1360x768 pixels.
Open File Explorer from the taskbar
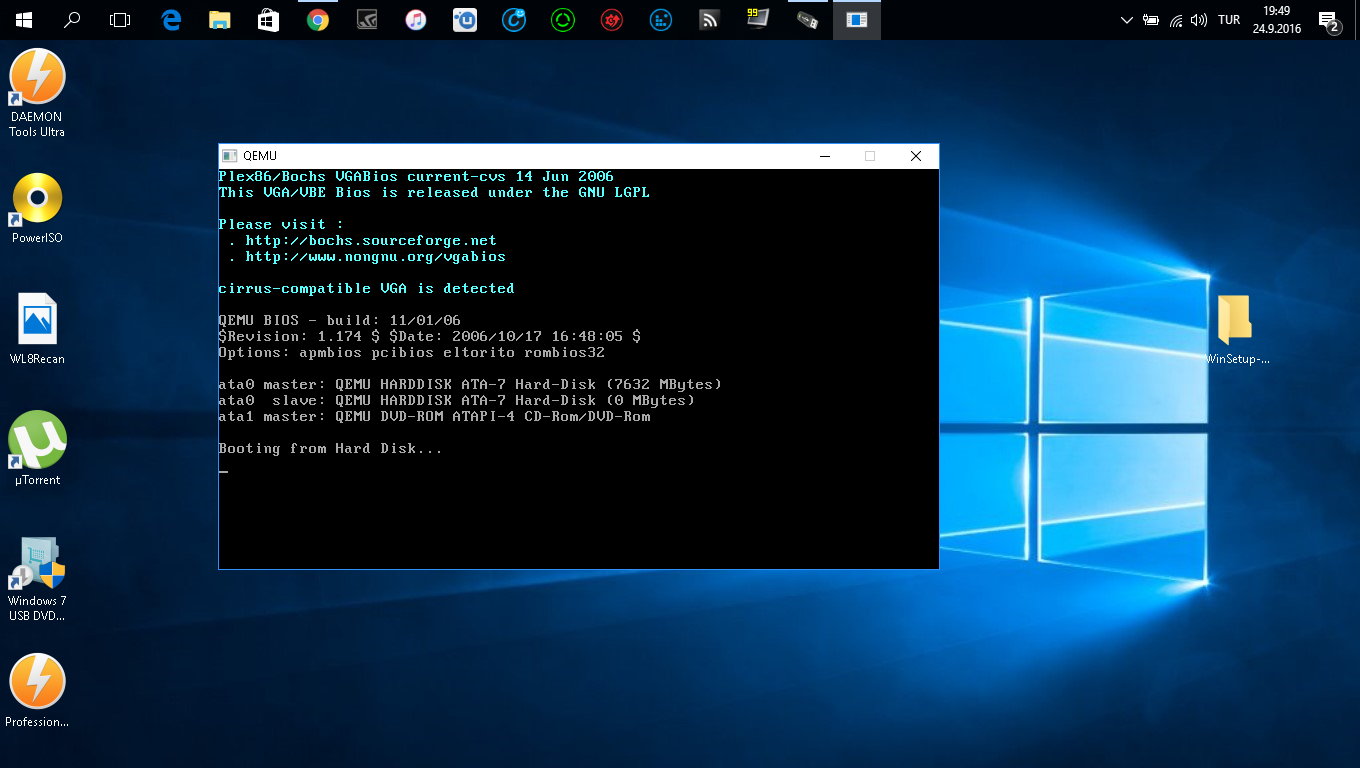220,20
